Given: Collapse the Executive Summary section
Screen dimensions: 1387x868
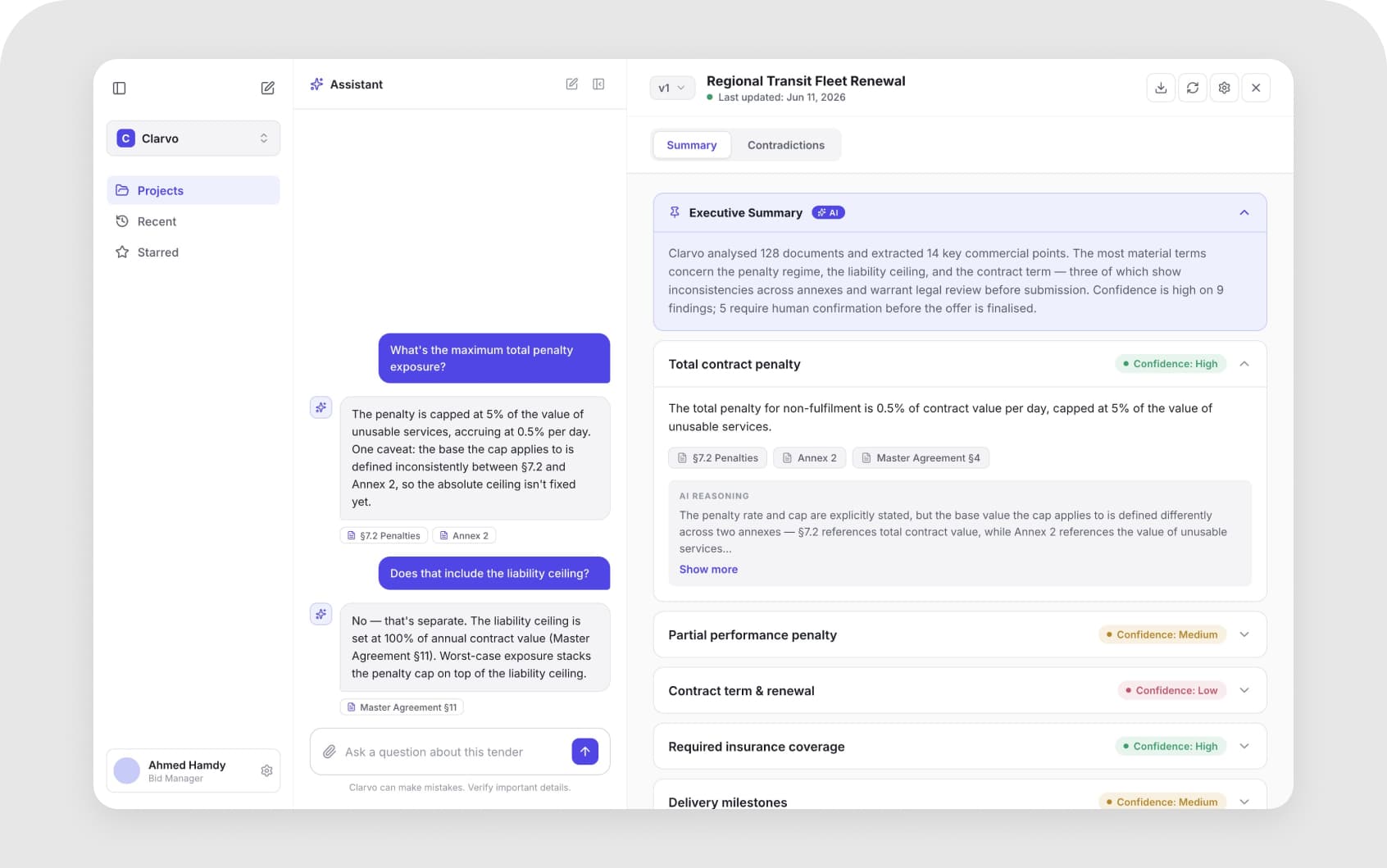Looking at the screenshot, I should pyautogui.click(x=1244, y=212).
